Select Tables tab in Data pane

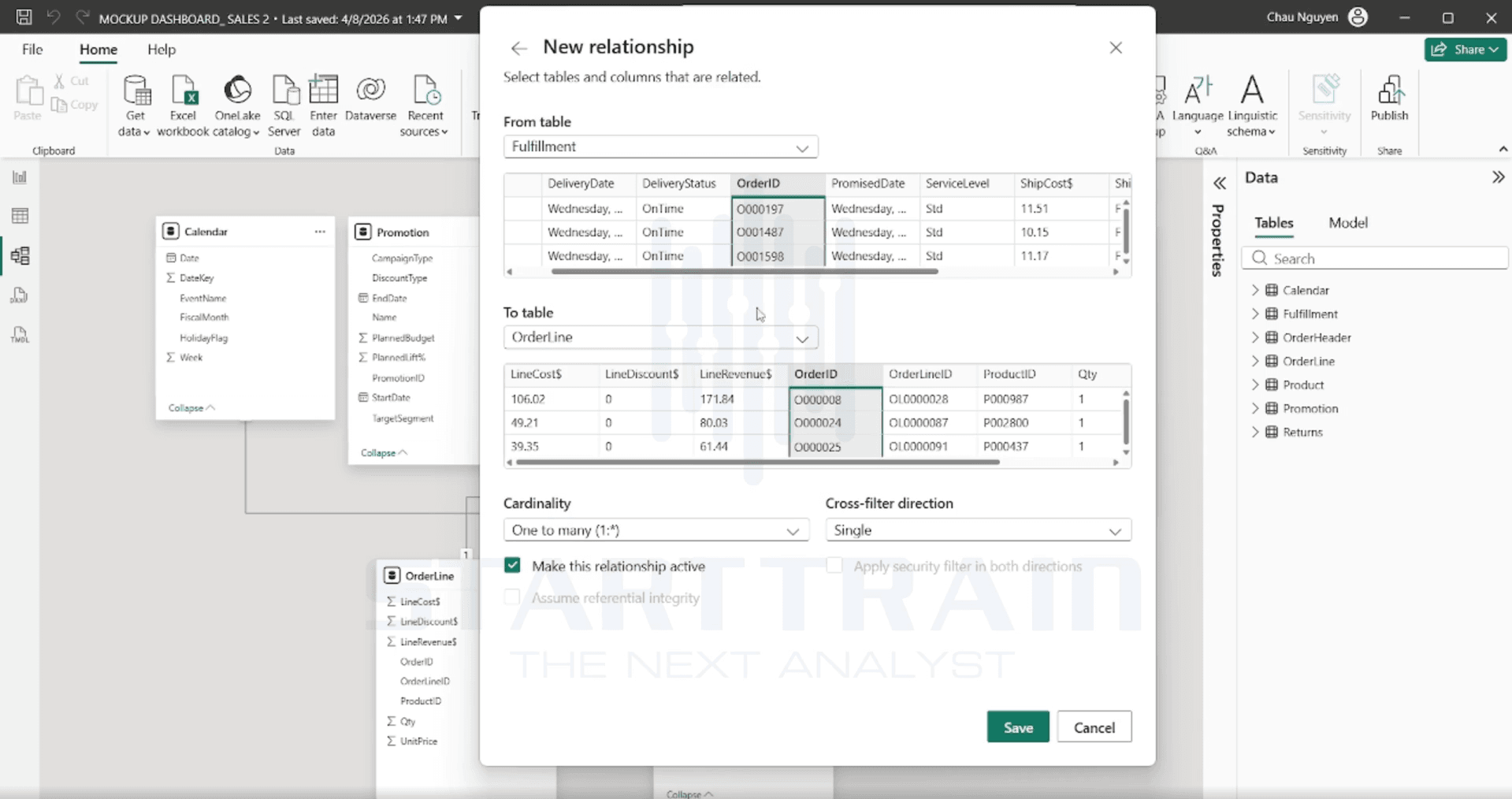[1273, 223]
